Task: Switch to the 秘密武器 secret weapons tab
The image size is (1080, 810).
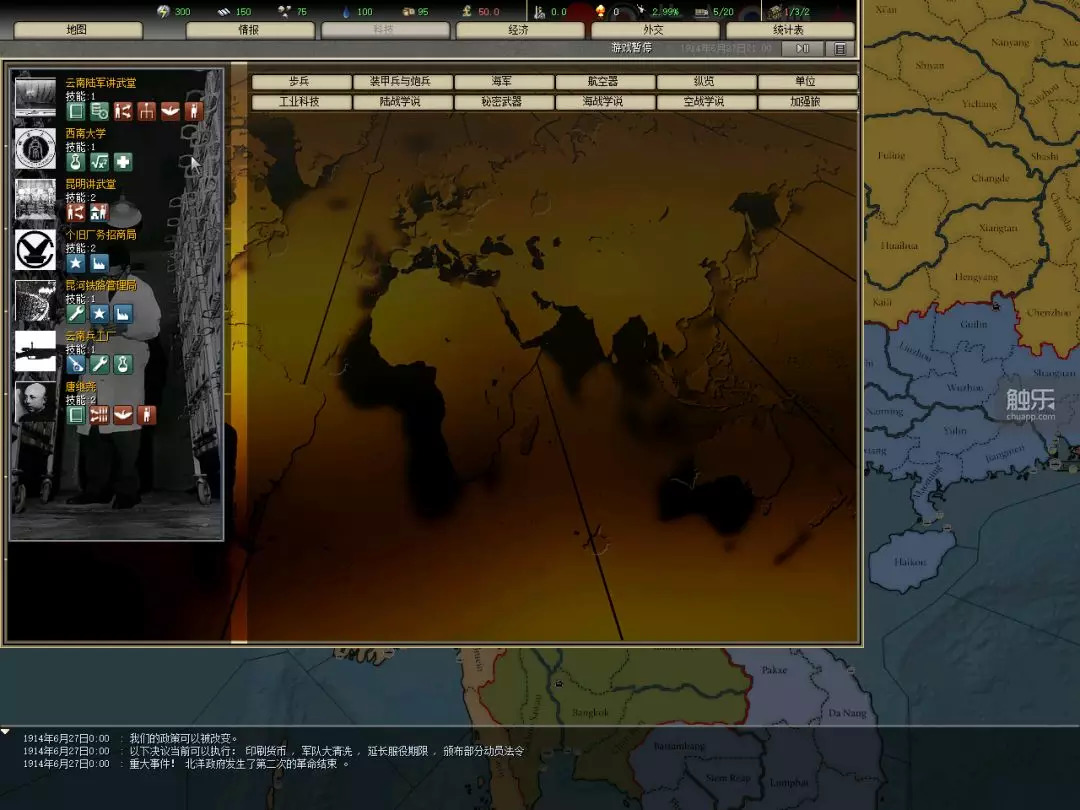Action: pyautogui.click(x=502, y=102)
